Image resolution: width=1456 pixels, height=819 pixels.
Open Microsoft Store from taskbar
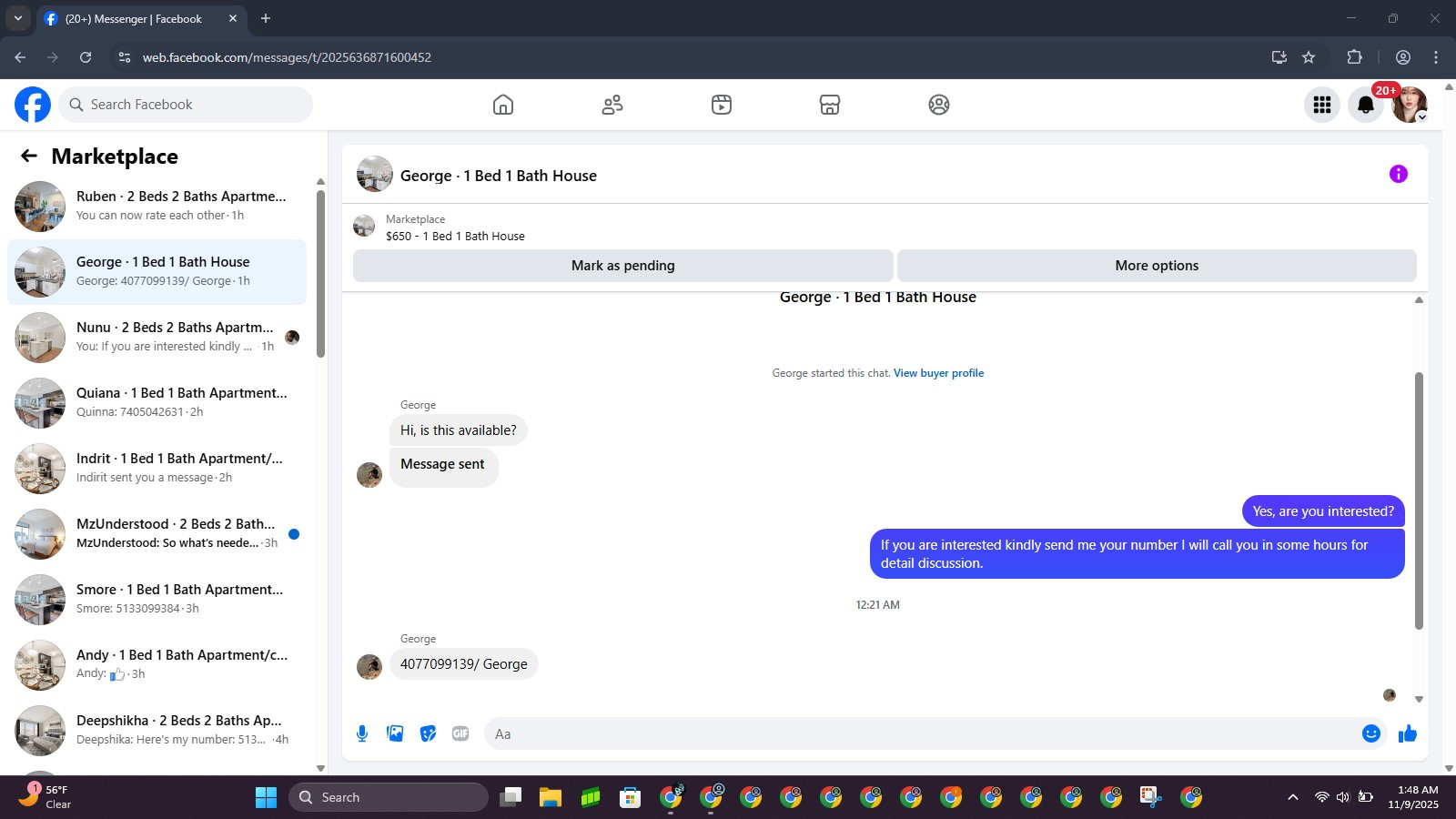point(630,798)
